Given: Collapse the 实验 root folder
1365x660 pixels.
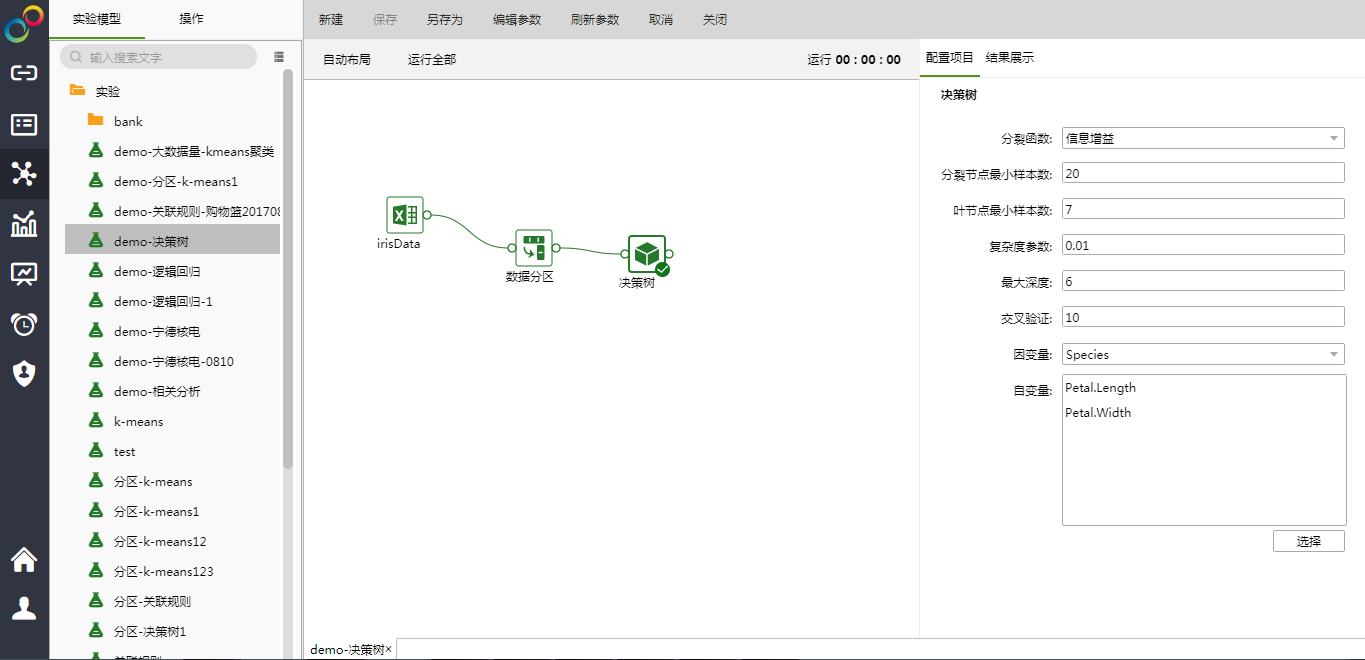Looking at the screenshot, I should point(78,91).
